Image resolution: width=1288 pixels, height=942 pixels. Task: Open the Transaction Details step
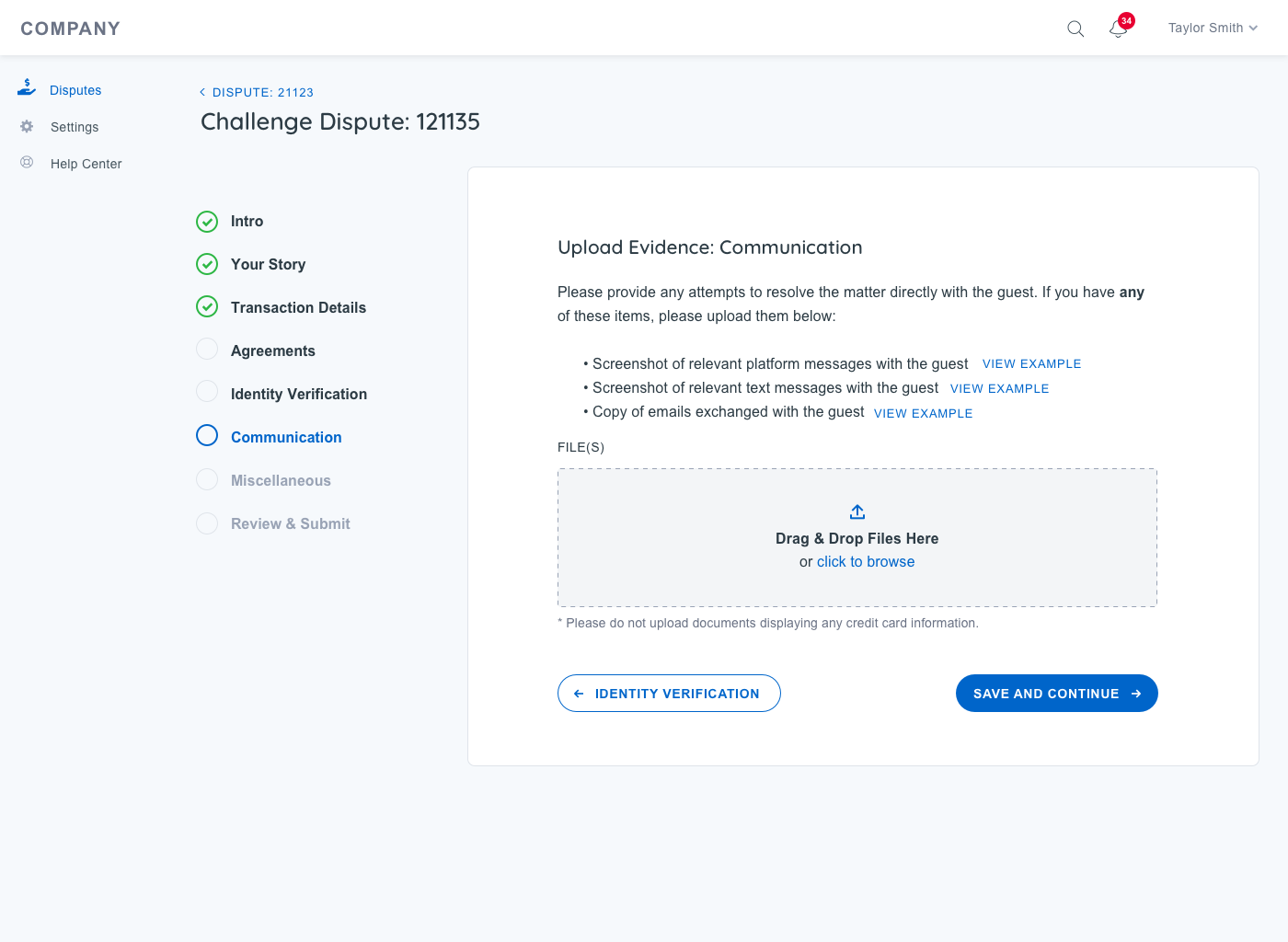(x=298, y=307)
